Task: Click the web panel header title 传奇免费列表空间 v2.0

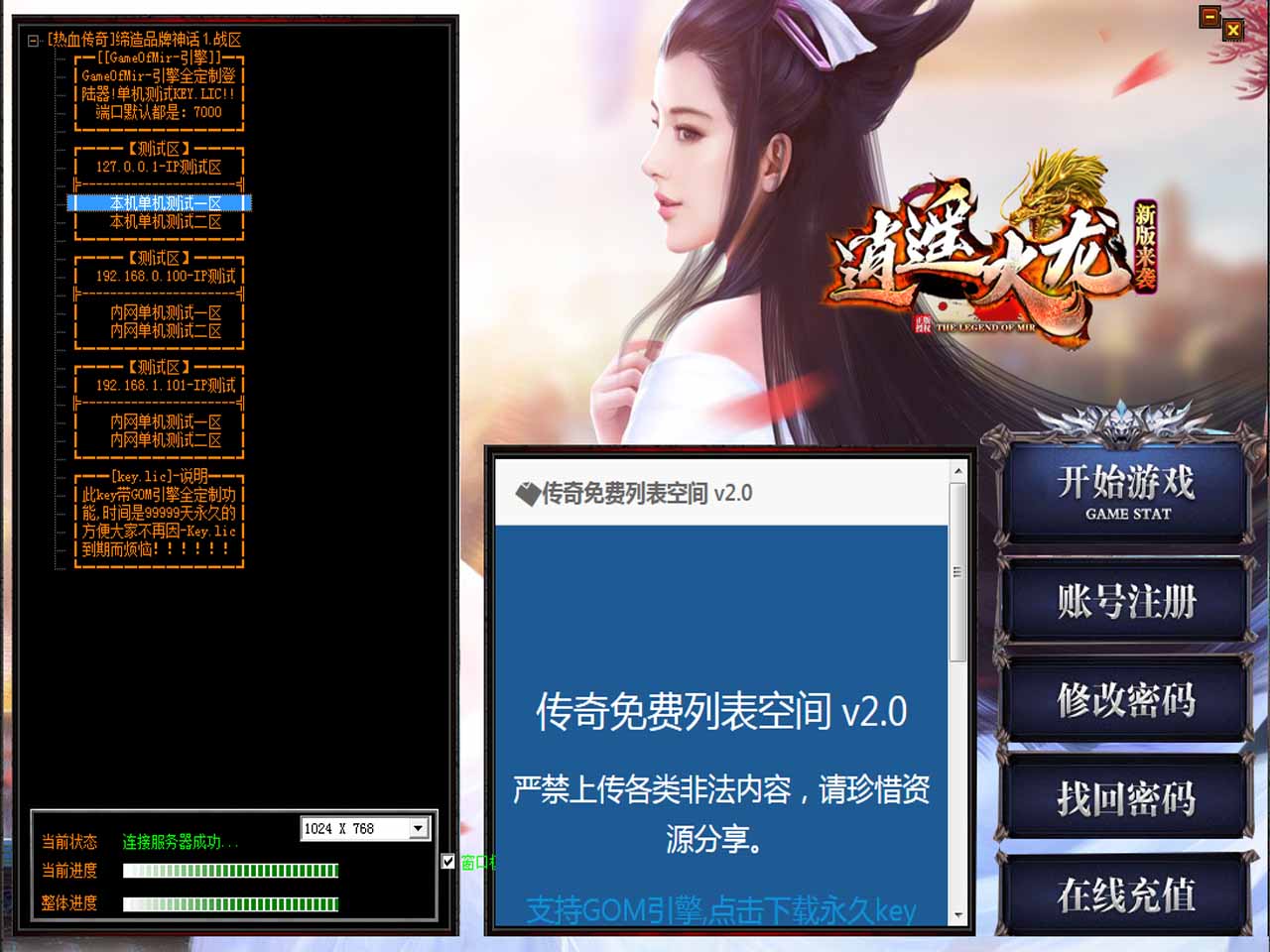Action: point(647,493)
